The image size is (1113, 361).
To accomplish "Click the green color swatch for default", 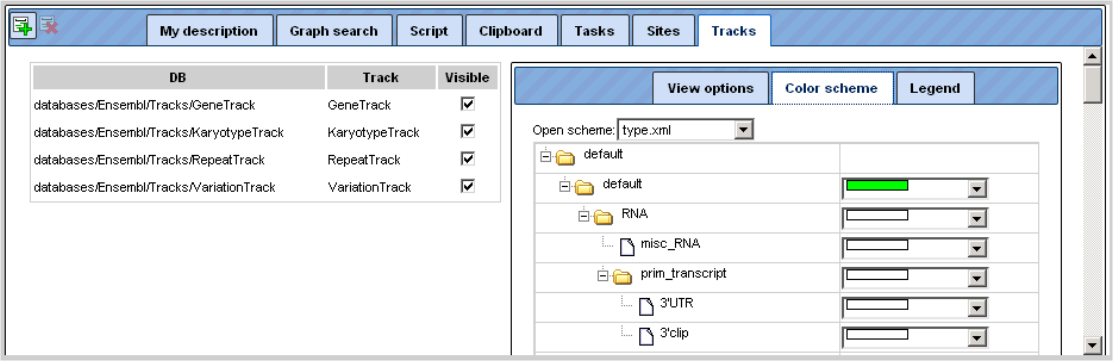I will click(877, 185).
